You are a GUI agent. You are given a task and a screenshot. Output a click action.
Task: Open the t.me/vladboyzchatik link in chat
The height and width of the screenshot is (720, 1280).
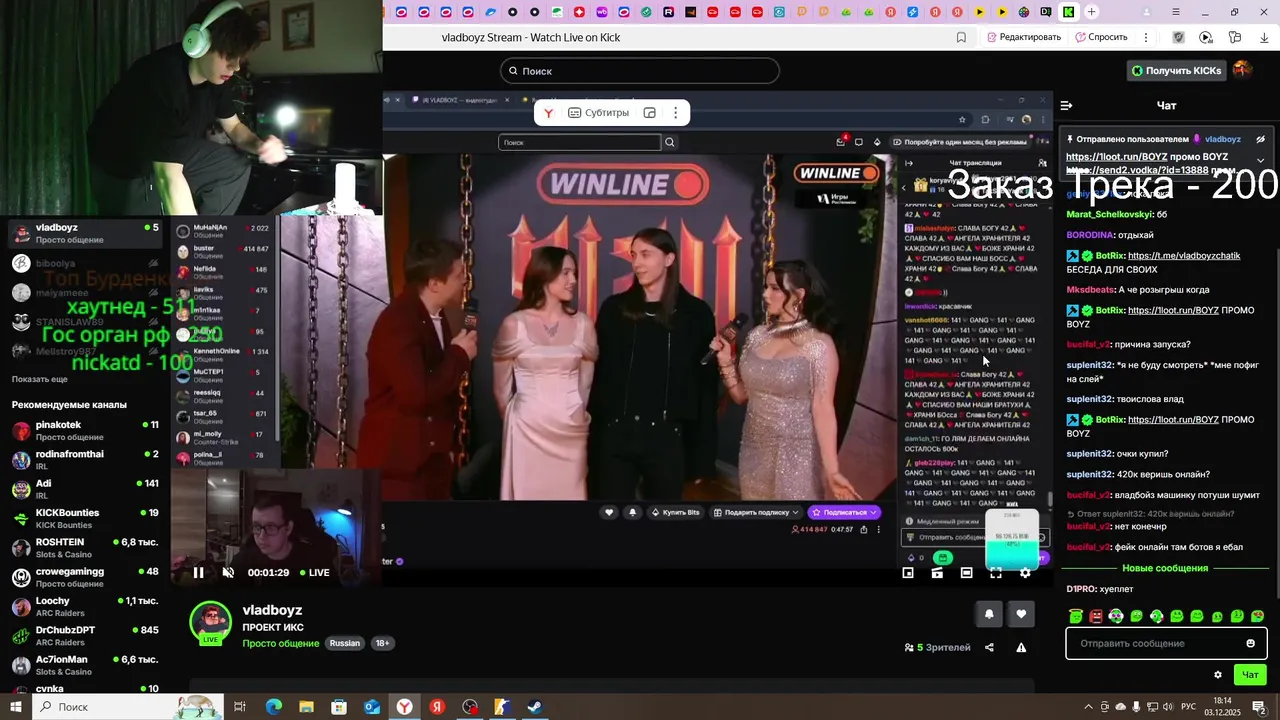[x=1184, y=256]
